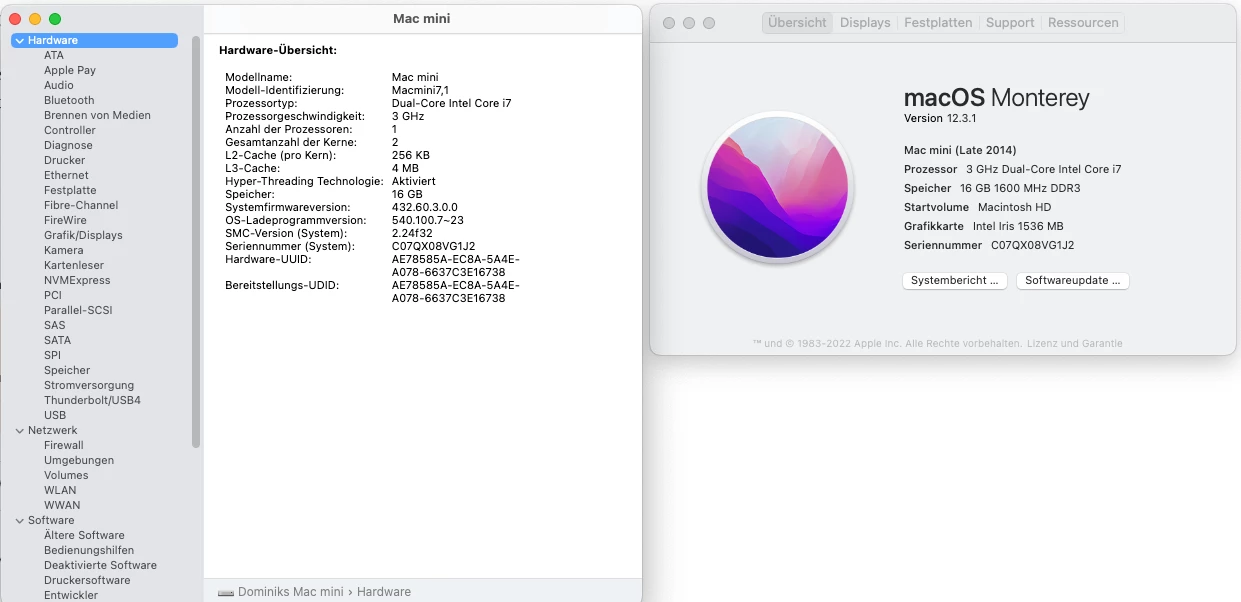This screenshot has height=602, width=1241.
Task: Click the Macmini7,1 model identifier value
Action: pos(420,90)
